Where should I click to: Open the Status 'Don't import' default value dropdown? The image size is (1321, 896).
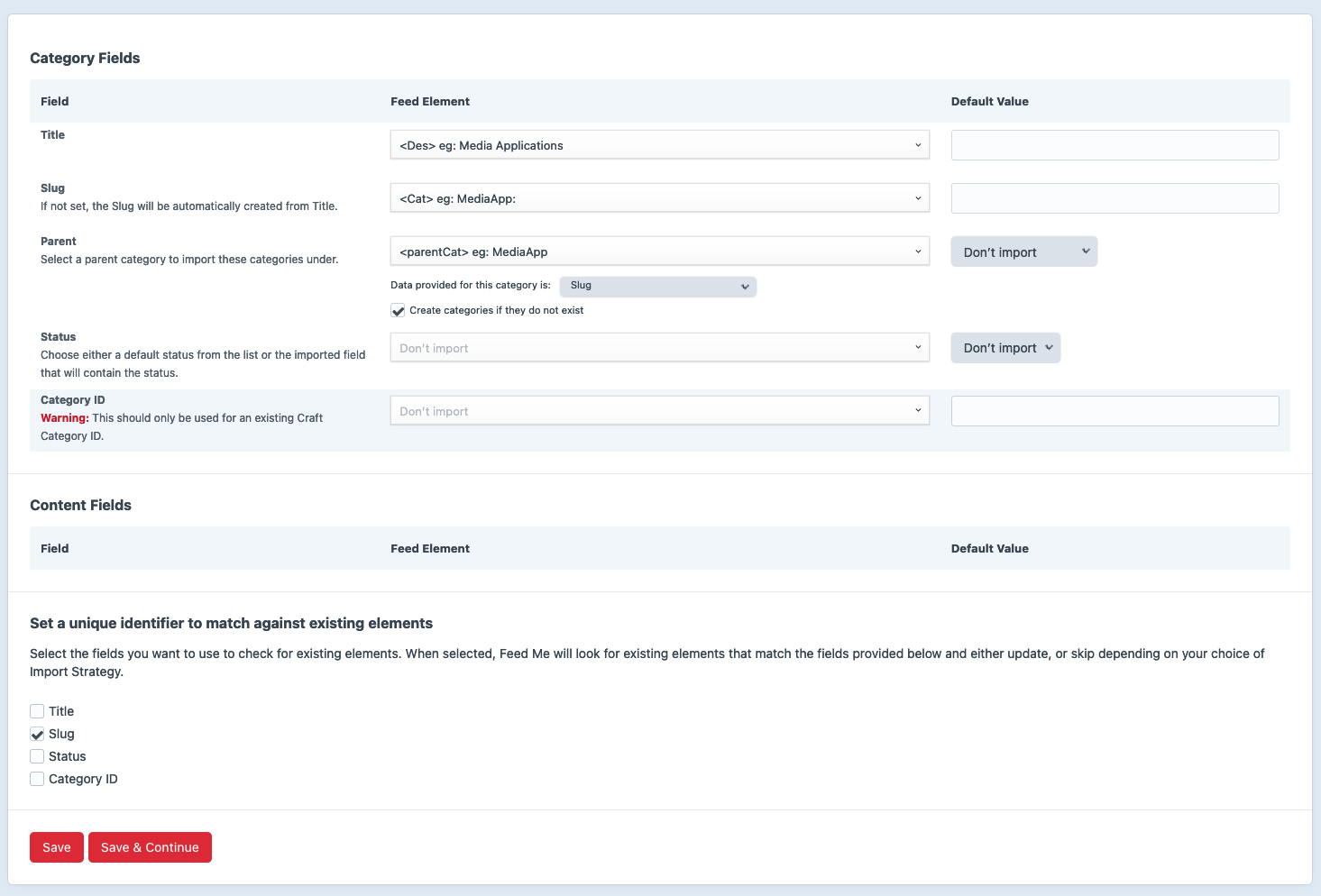pyautogui.click(x=1005, y=347)
